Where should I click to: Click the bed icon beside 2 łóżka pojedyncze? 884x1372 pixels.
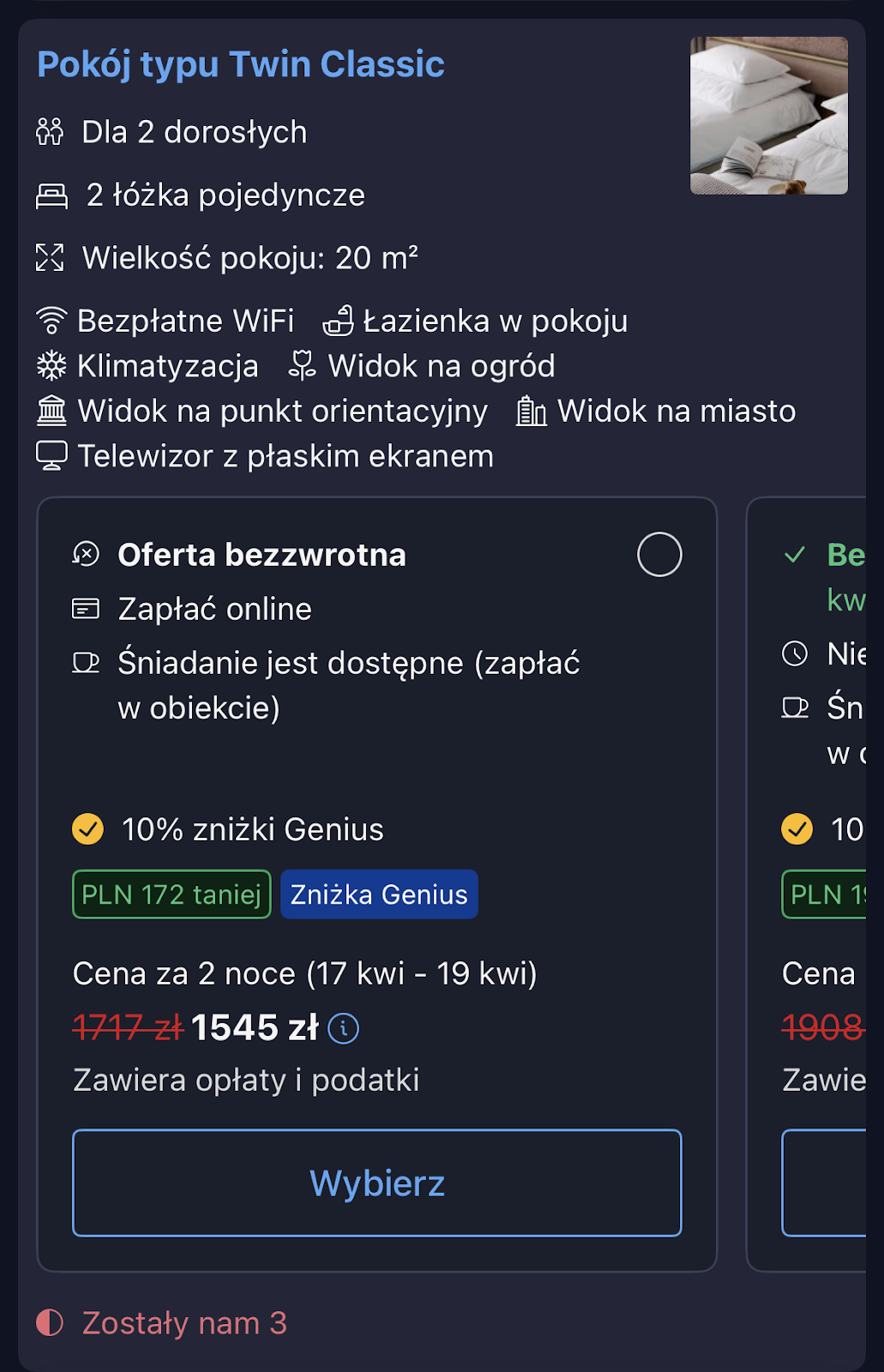(51, 196)
